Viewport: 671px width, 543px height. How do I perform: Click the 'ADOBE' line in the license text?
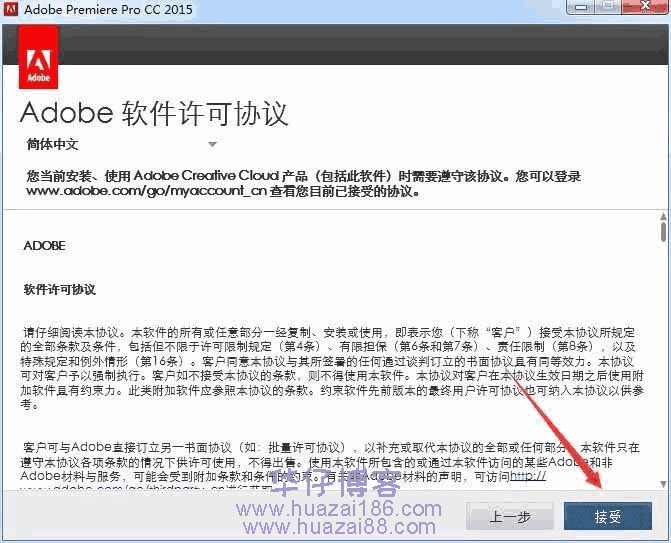point(45,246)
